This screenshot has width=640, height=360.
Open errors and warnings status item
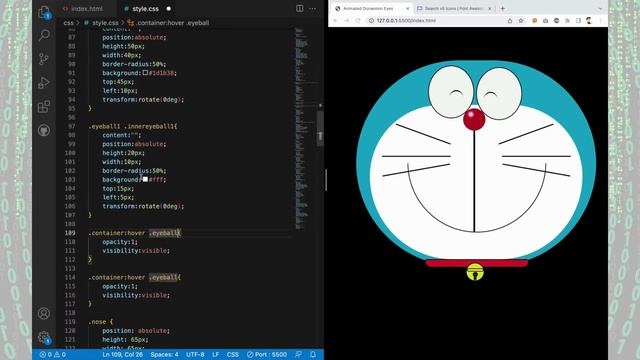(53, 354)
